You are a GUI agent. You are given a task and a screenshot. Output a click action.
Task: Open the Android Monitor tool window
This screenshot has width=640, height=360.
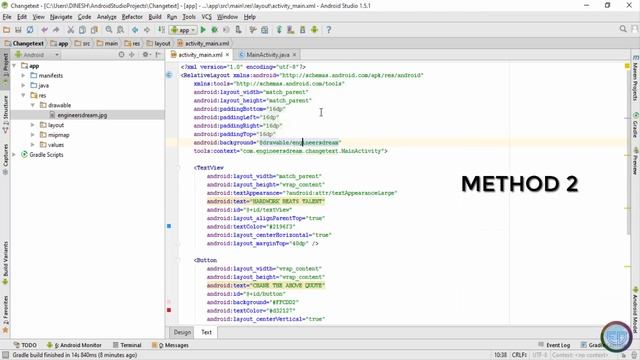click(x=74, y=345)
